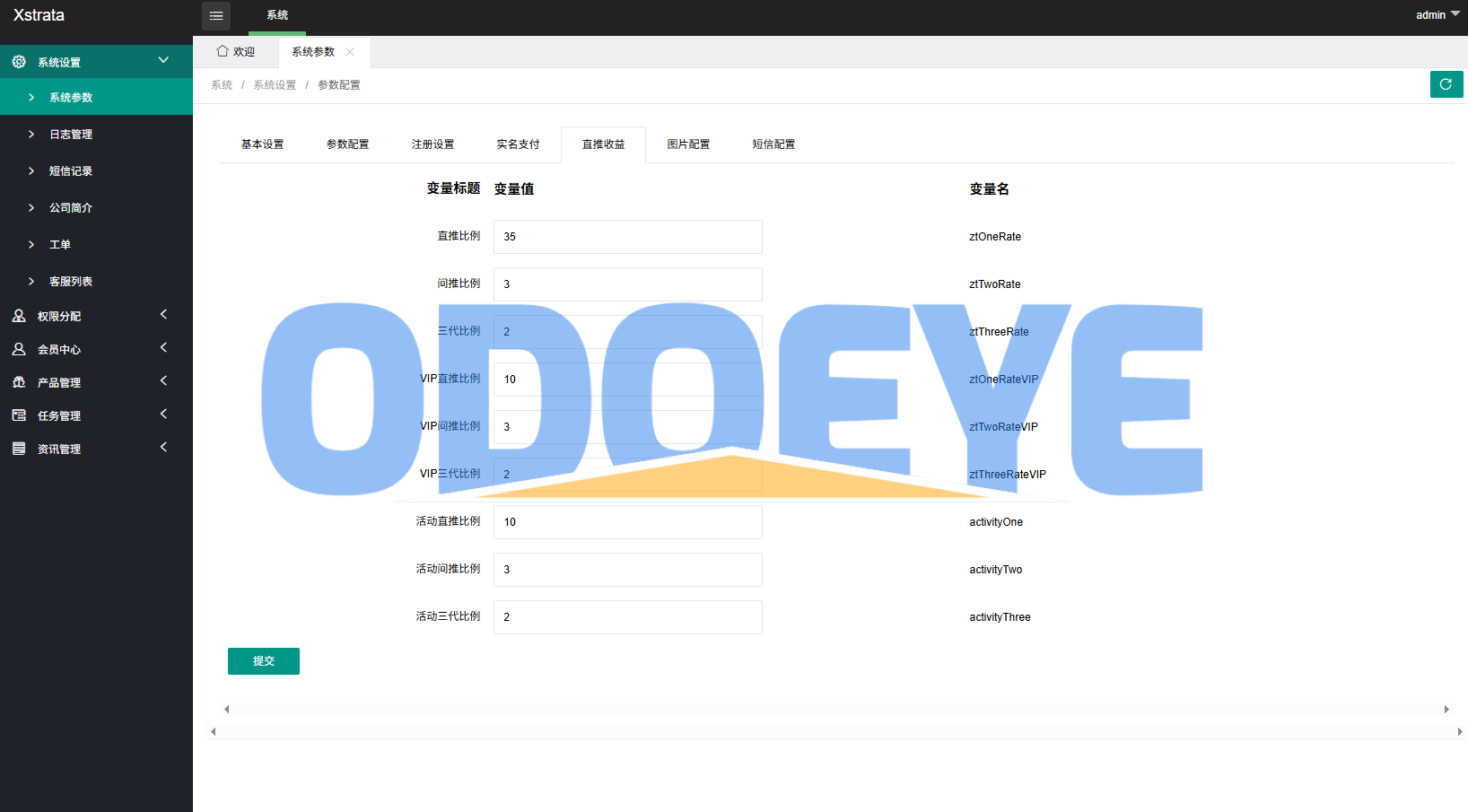This screenshot has height=812, width=1468.
Task: Click the right arrow of horizontal scrollbar
Action: 1446,709
